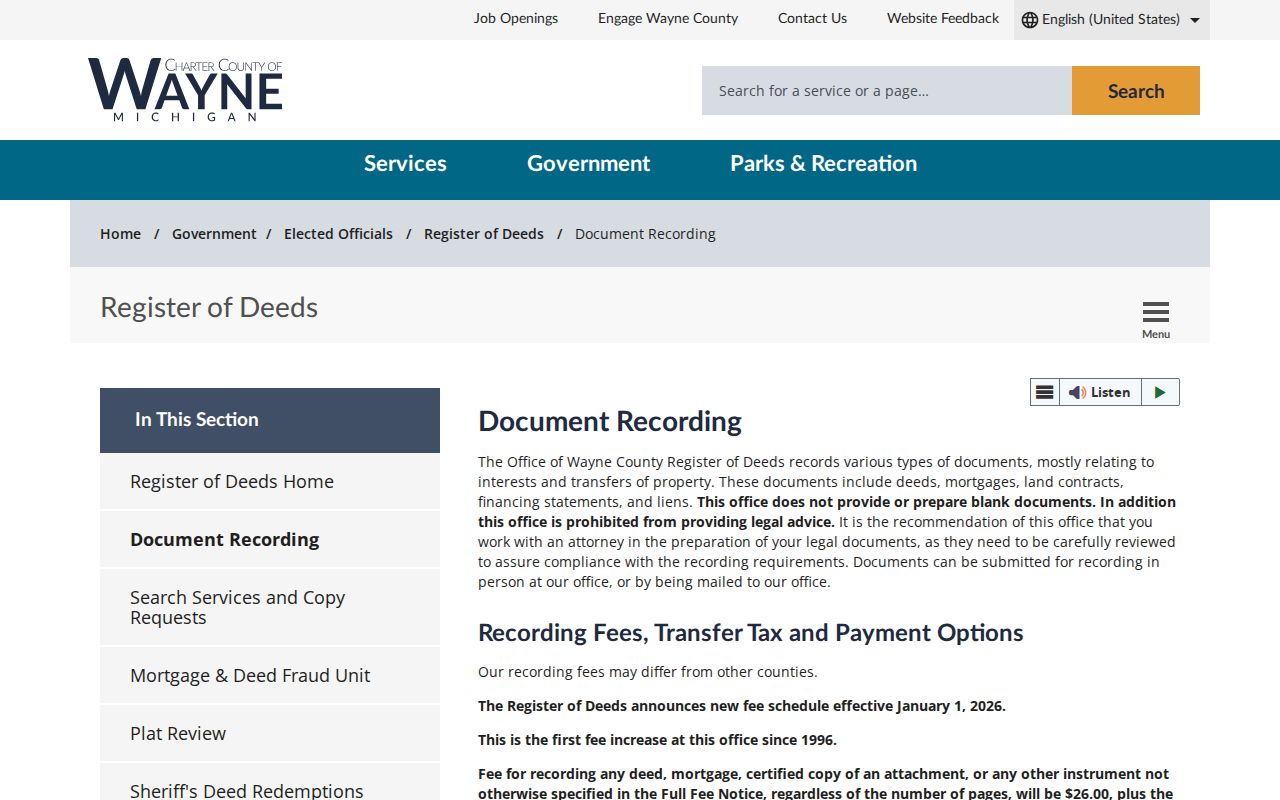
Task: Select Elected Officials breadcrumb
Action: 338,234
